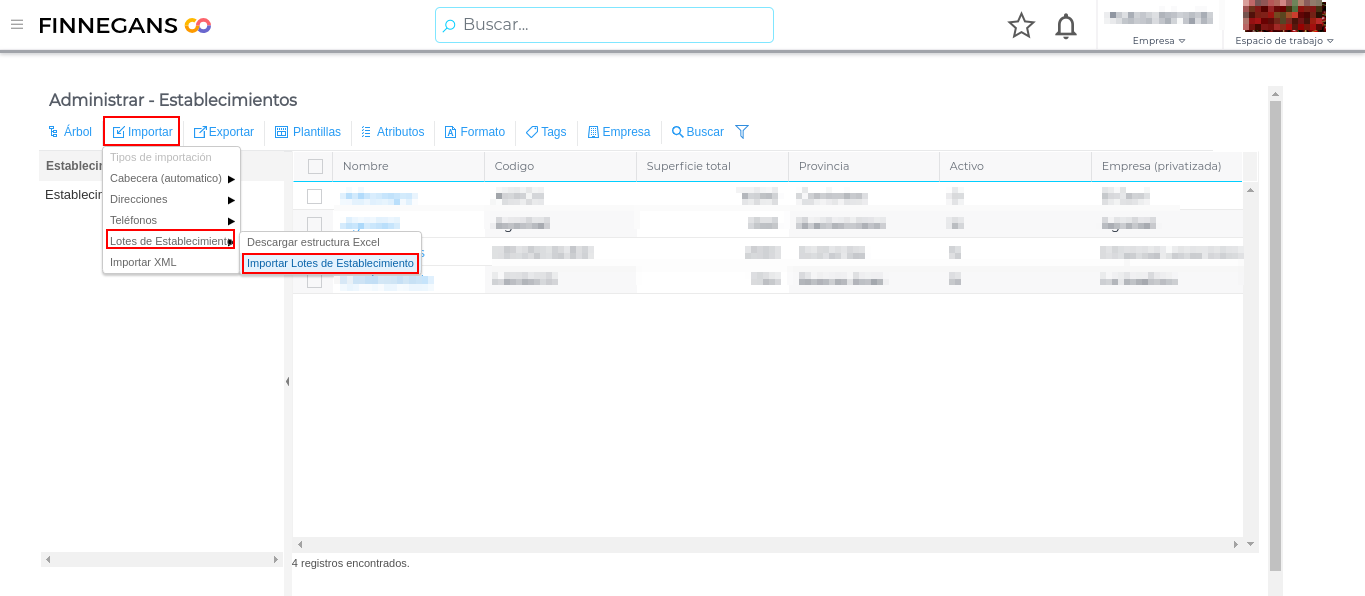The width and height of the screenshot is (1365, 596).
Task: Sort by the Codigo column header
Action: [x=560, y=166]
